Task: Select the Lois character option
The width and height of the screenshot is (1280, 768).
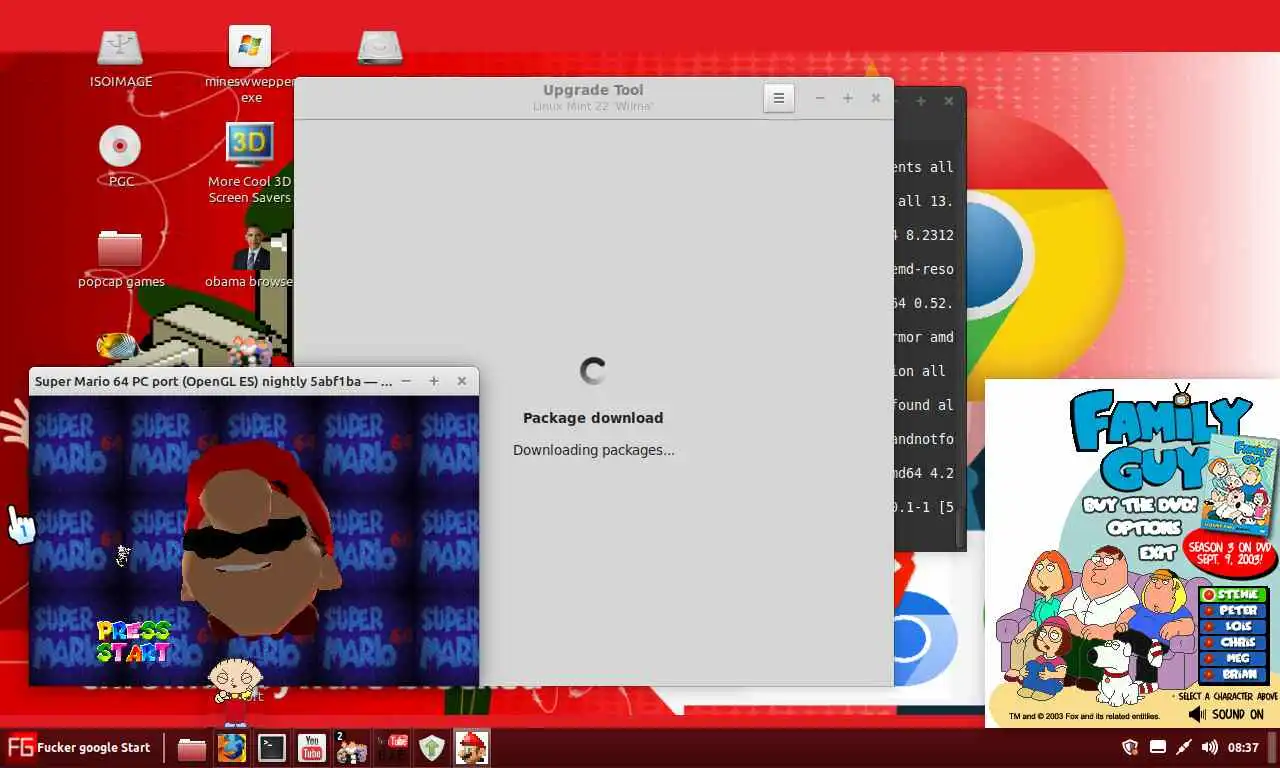Action: pos(1232,626)
